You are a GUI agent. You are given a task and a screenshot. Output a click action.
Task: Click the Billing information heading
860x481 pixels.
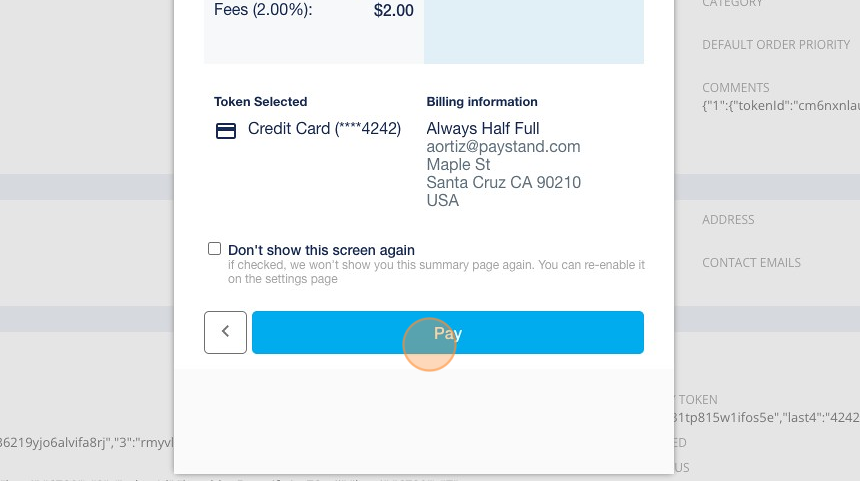(482, 101)
